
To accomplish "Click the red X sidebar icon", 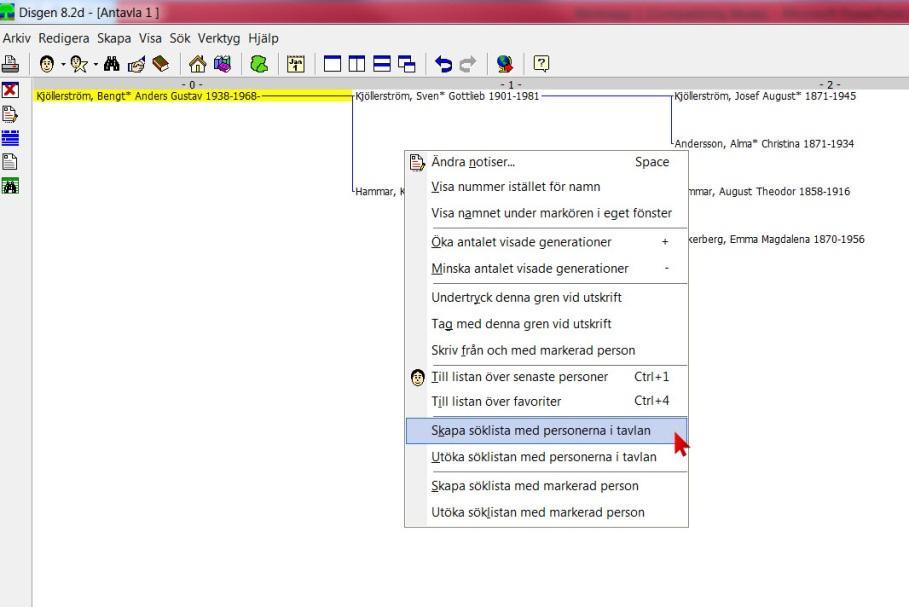I will tap(10, 90).
